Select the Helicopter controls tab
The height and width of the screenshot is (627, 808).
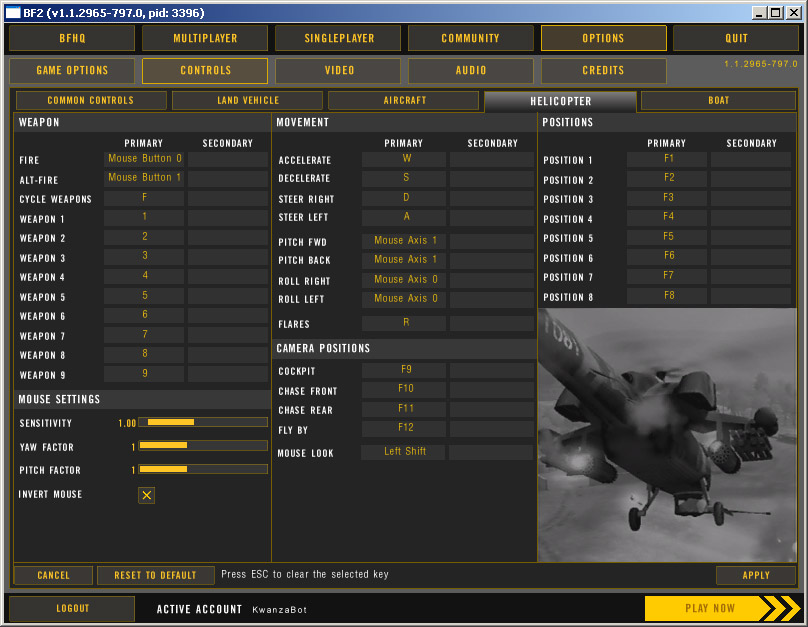(561, 101)
